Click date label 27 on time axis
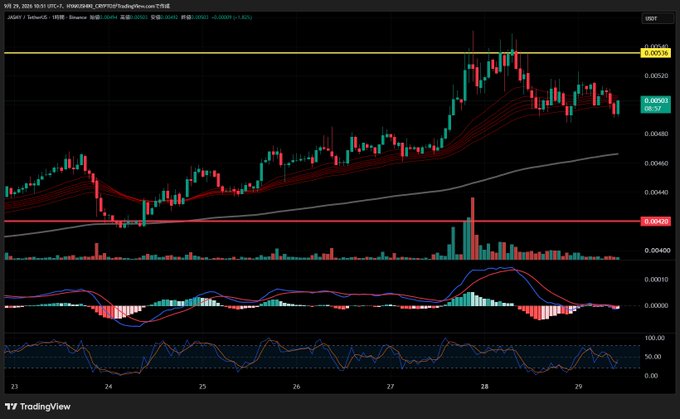Screen dimensions: 680x419 click(x=390, y=386)
